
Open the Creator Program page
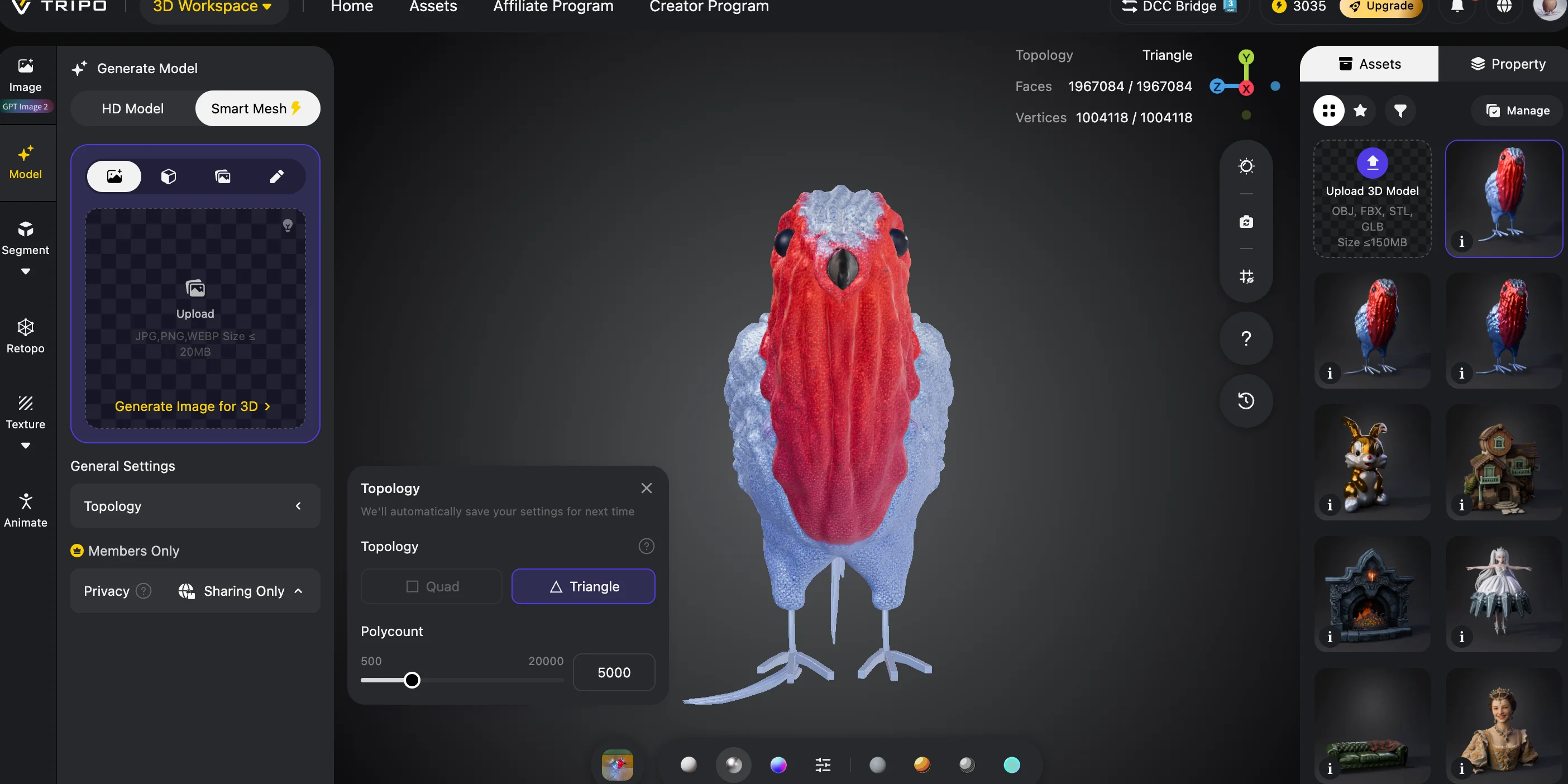click(709, 6)
